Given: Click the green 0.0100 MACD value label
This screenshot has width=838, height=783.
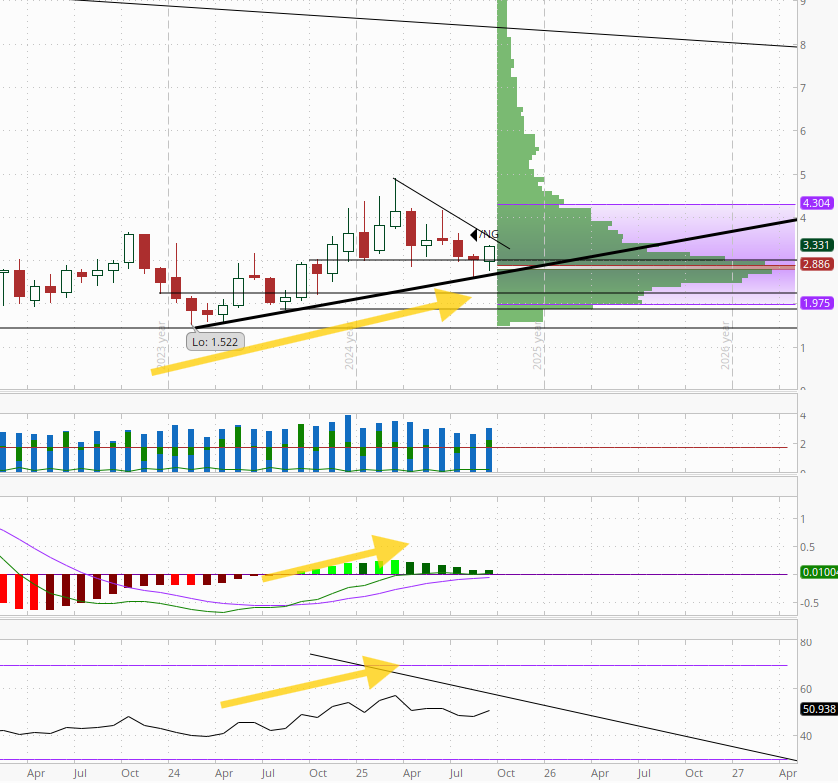Looking at the screenshot, I should click(x=819, y=572).
